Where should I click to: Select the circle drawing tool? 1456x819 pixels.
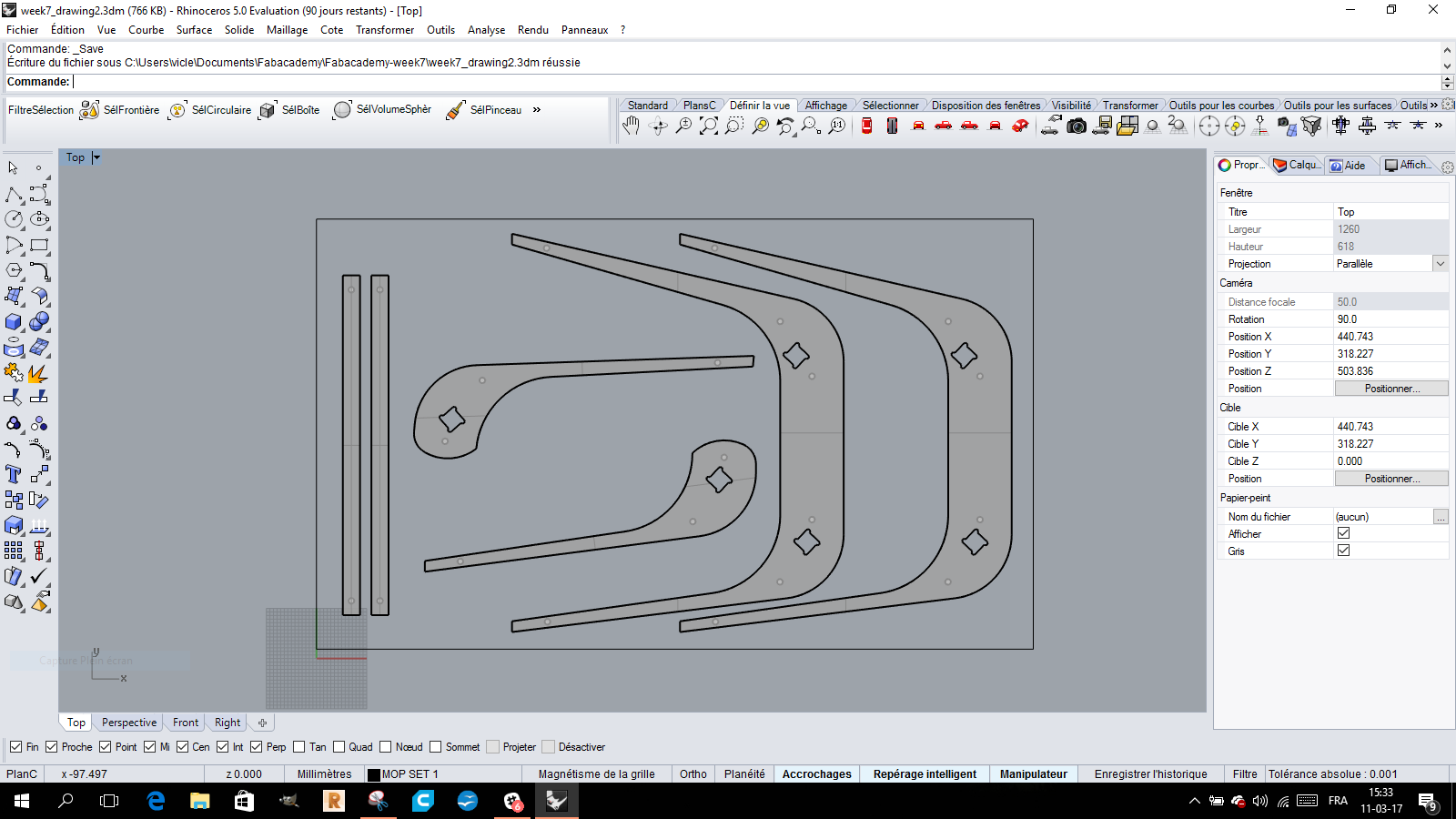tap(14, 219)
